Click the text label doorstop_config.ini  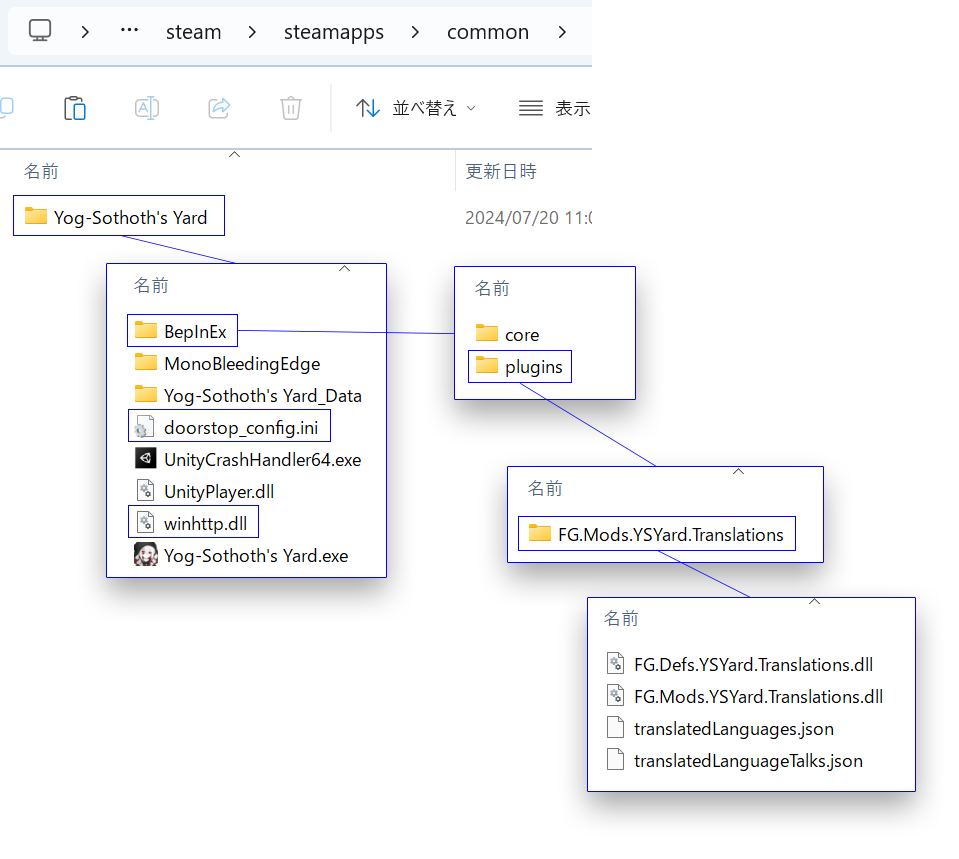pyautogui.click(x=241, y=428)
